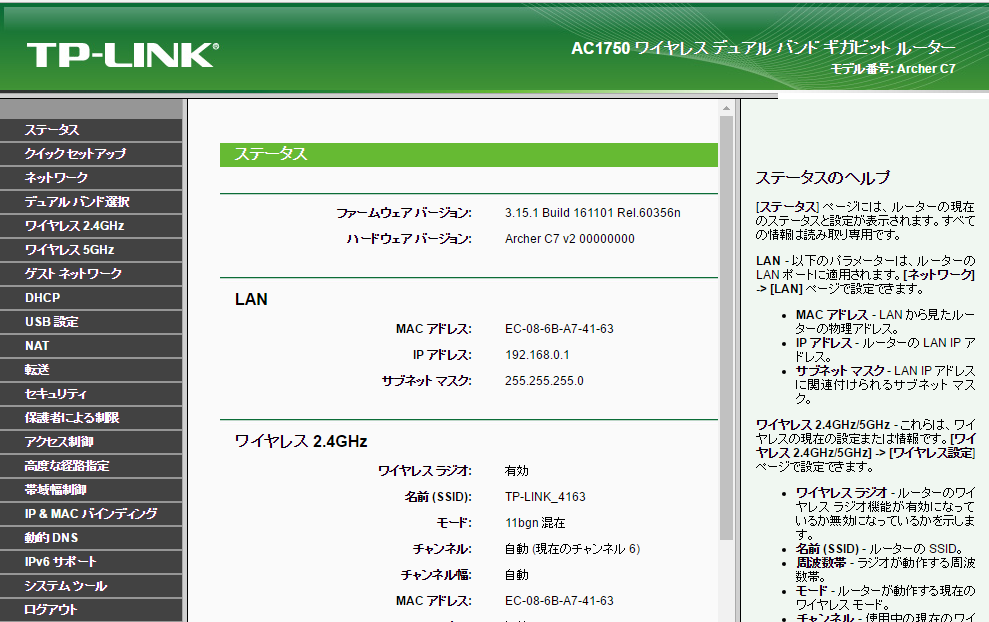Click ステータスのヘルプ help title
The height and width of the screenshot is (622, 989).
822,178
